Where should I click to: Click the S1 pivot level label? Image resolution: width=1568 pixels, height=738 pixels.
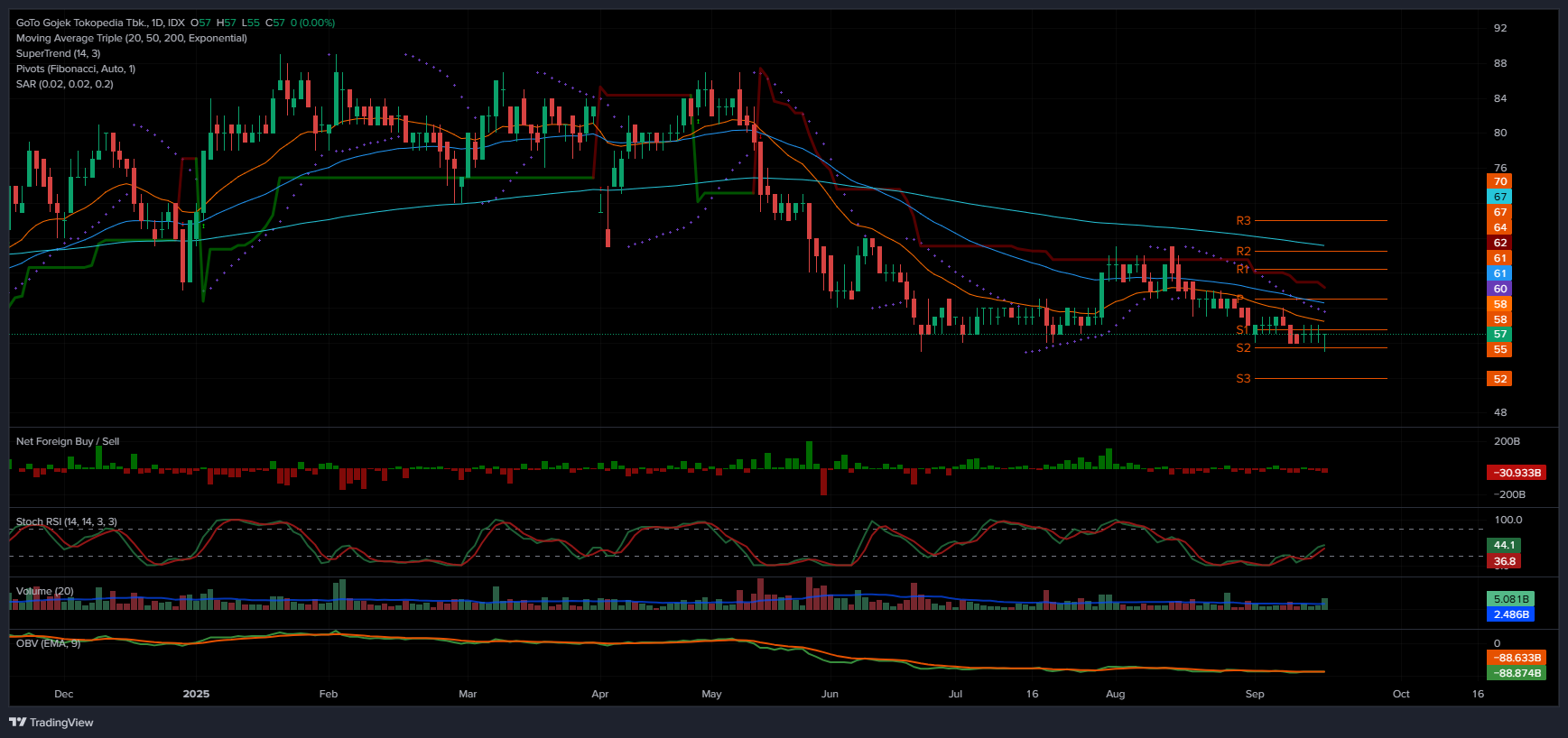[1242, 330]
